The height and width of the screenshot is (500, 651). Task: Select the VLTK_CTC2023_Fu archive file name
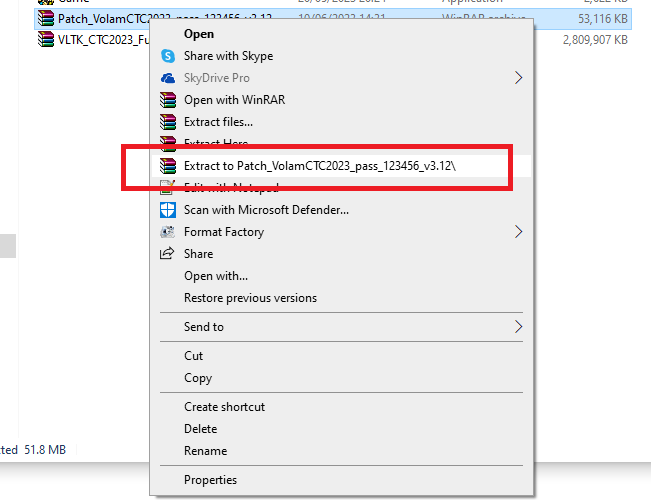click(103, 40)
